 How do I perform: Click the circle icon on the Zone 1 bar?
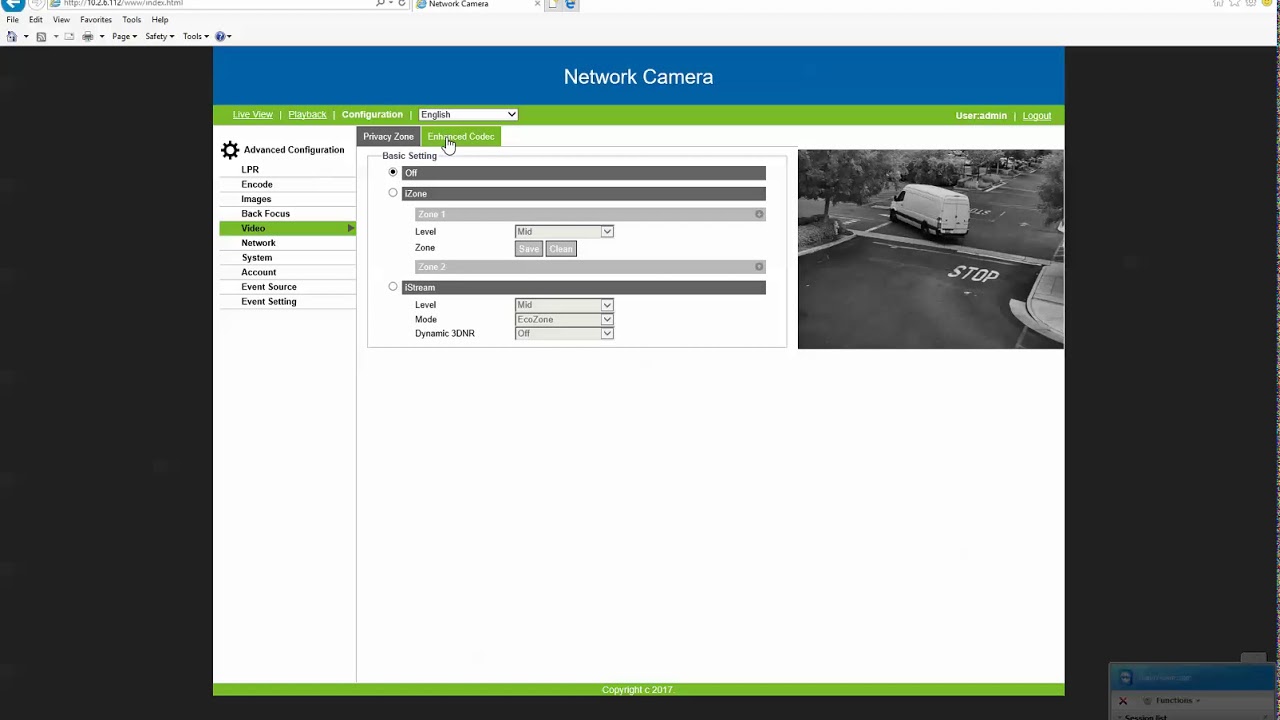pyautogui.click(x=759, y=214)
